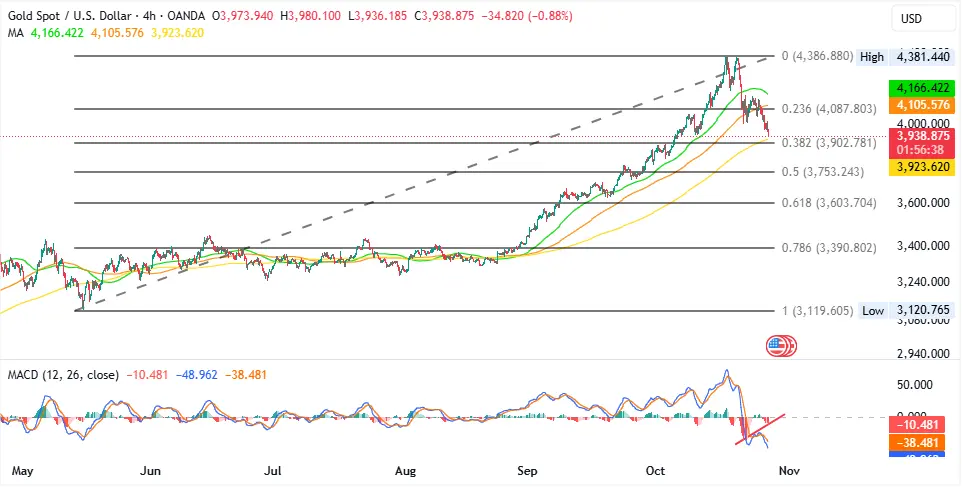Image resolution: width=963 pixels, height=487 pixels.
Task: Click the US economic event flag icon
Action: tap(778, 346)
